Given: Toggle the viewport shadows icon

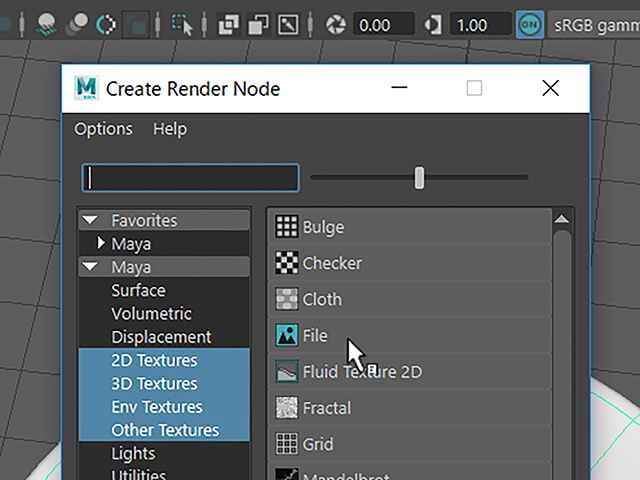Looking at the screenshot, I should point(46,24).
